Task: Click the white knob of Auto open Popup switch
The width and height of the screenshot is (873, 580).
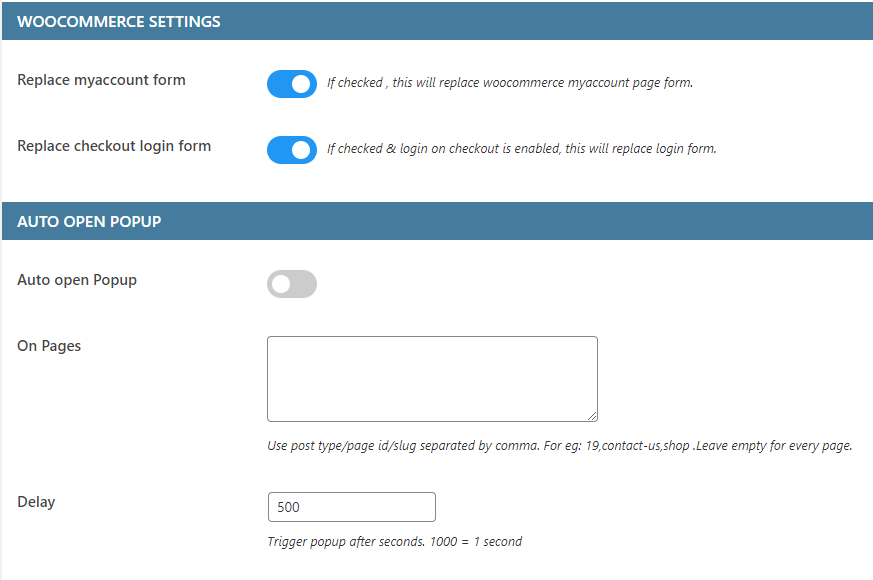Action: pyautogui.click(x=281, y=284)
